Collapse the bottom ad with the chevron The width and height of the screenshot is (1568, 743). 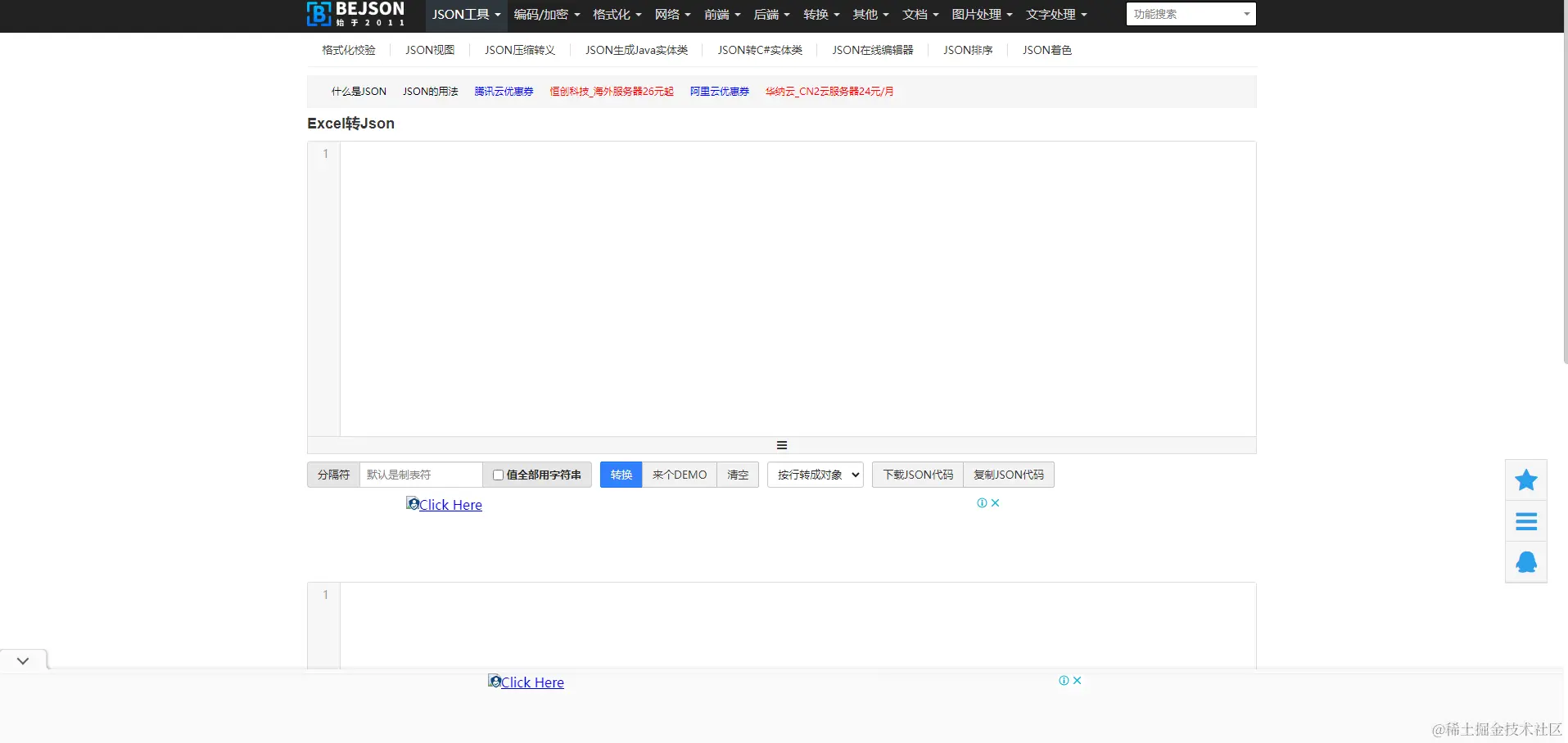tap(23, 660)
